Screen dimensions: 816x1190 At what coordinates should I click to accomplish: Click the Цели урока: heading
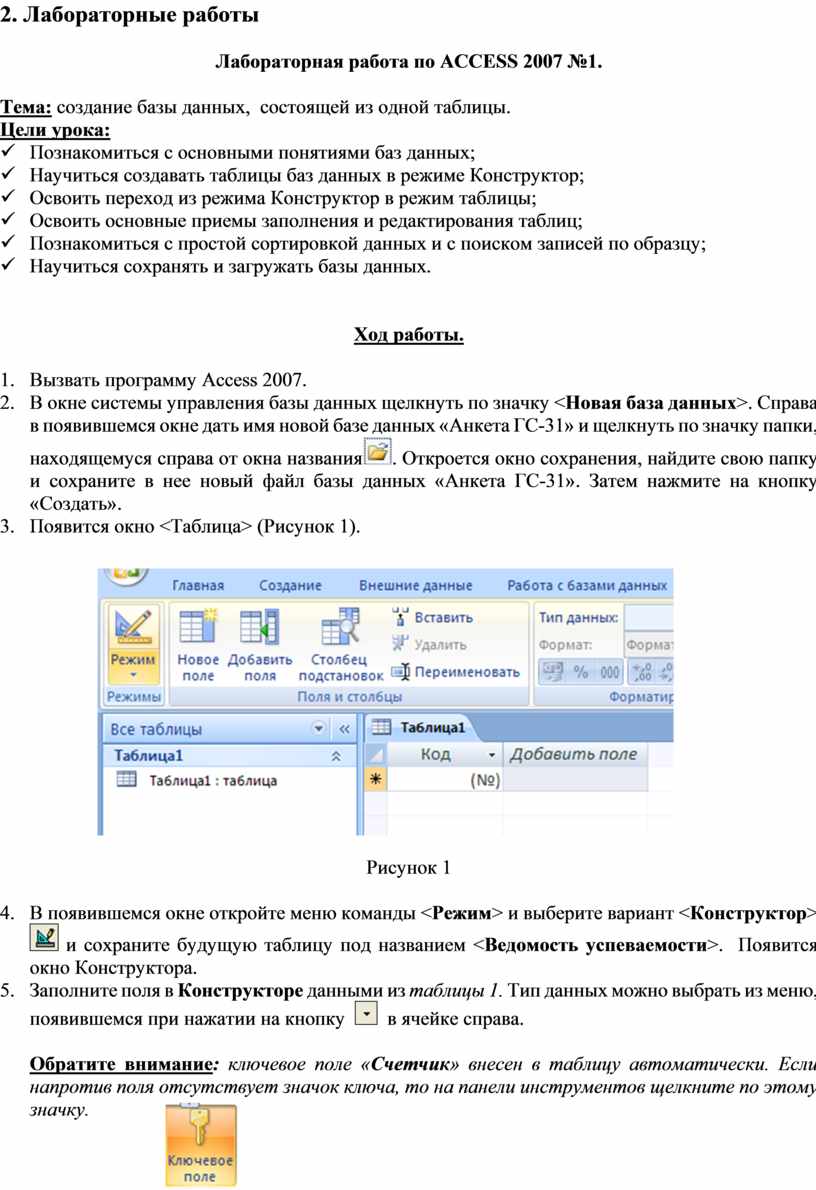[x=55, y=130]
